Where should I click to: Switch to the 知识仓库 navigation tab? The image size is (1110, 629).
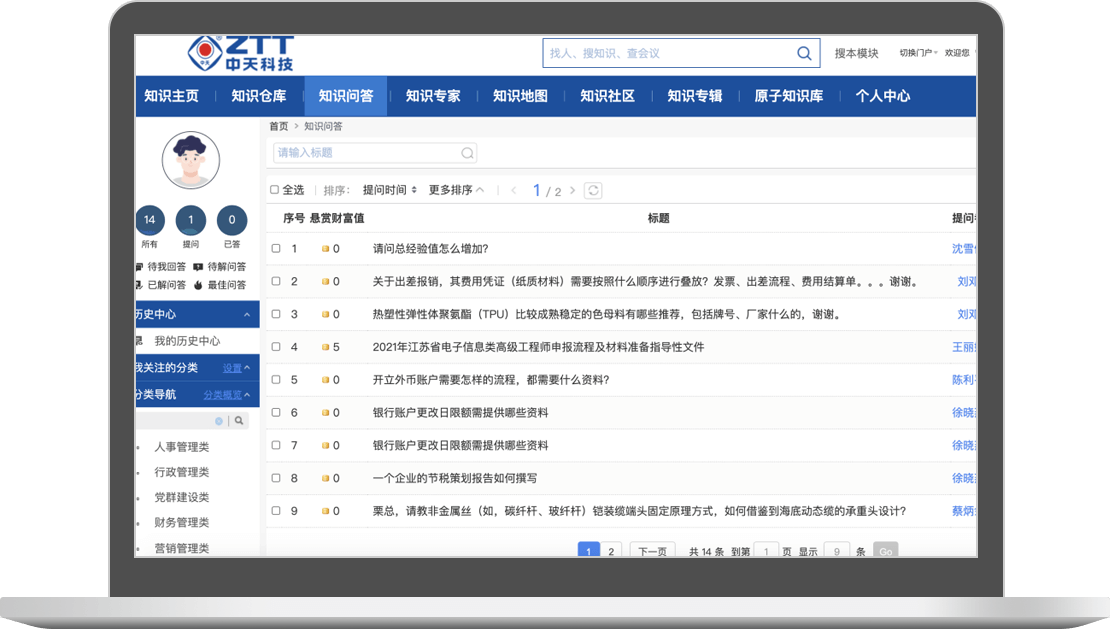258,96
